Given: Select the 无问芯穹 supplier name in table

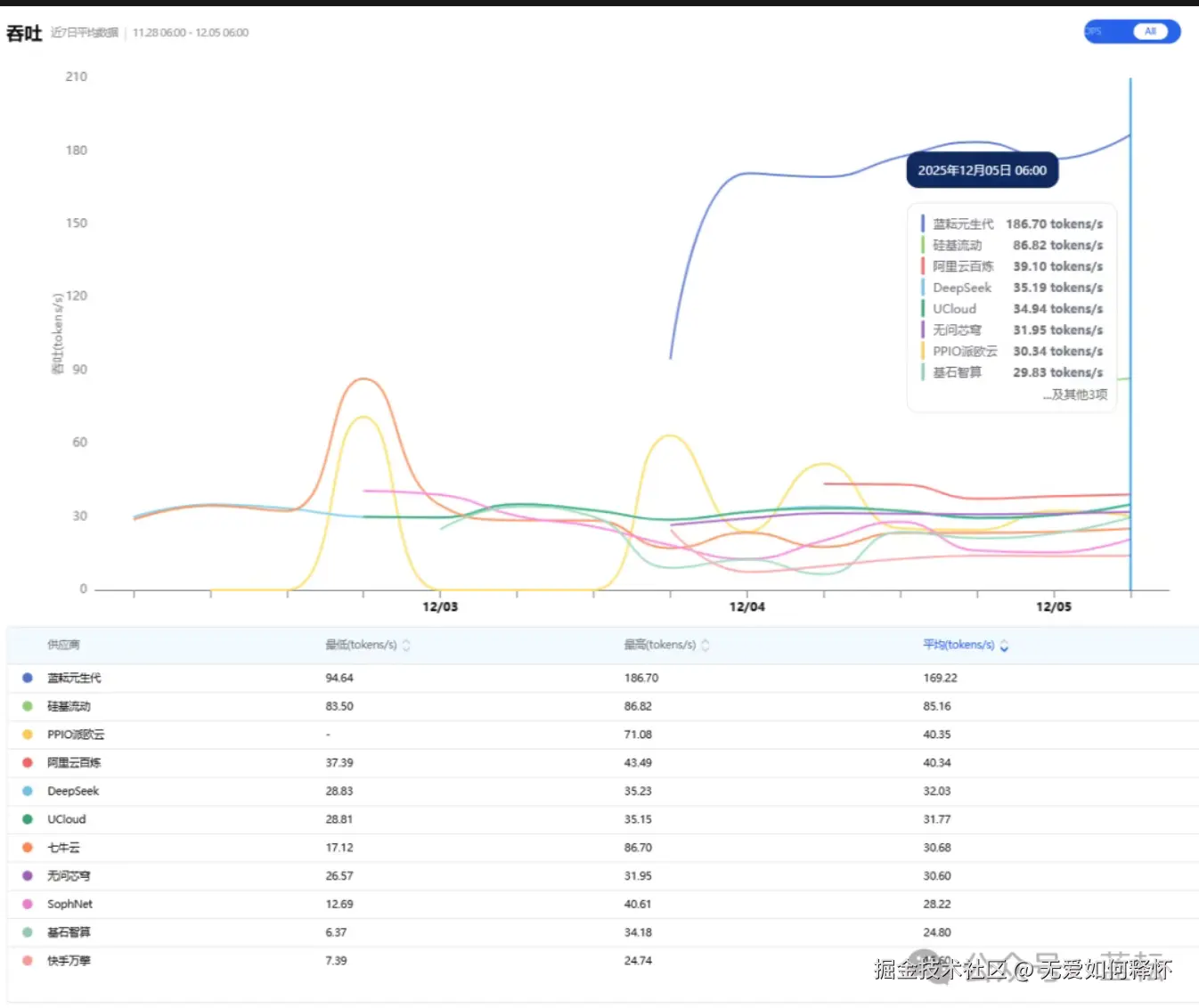Looking at the screenshot, I should tap(69, 875).
